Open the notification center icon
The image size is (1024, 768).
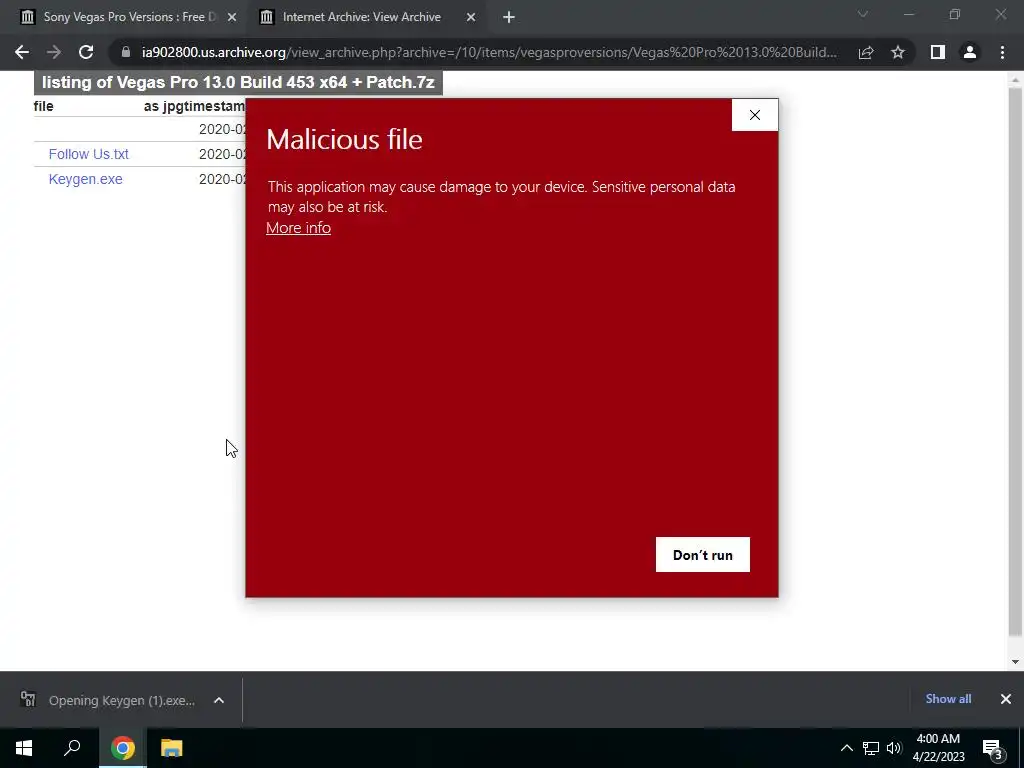[993, 748]
